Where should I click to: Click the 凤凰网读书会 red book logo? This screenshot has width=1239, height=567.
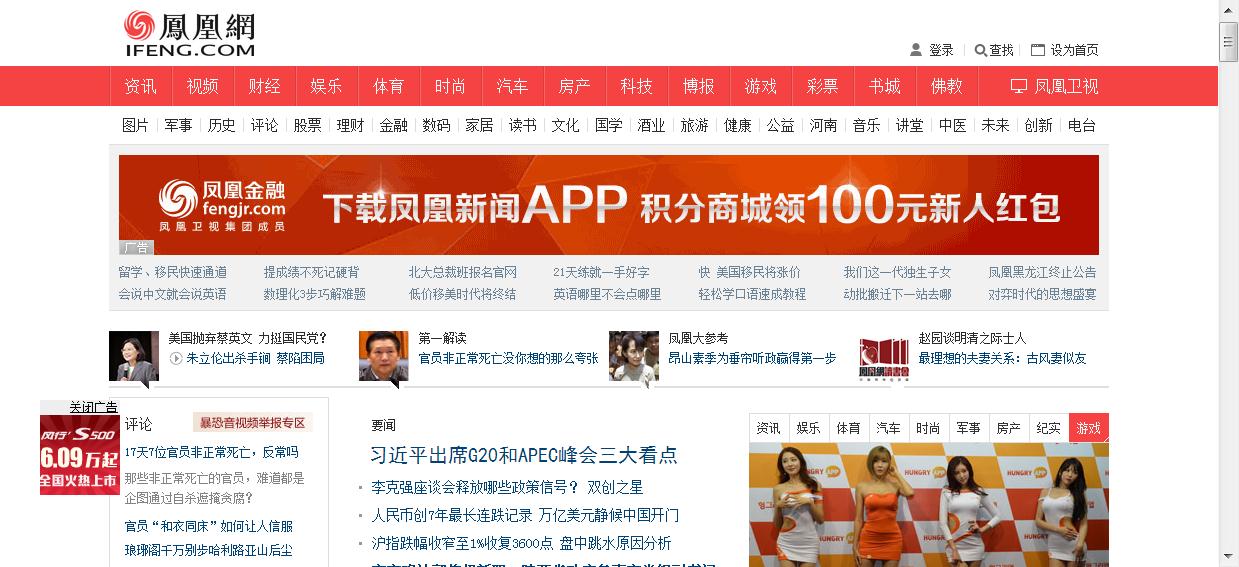[884, 358]
